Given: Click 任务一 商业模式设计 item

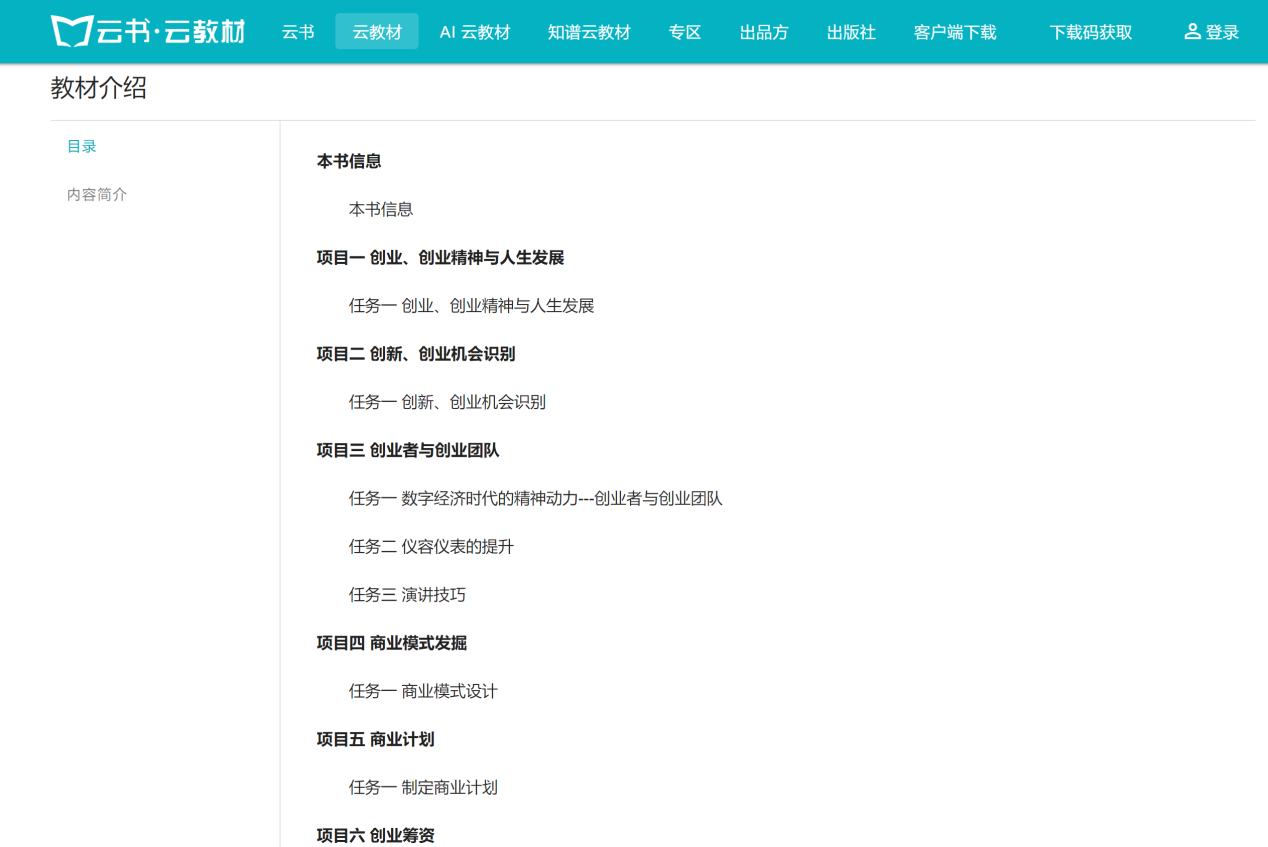Looking at the screenshot, I should pyautogui.click(x=423, y=691).
